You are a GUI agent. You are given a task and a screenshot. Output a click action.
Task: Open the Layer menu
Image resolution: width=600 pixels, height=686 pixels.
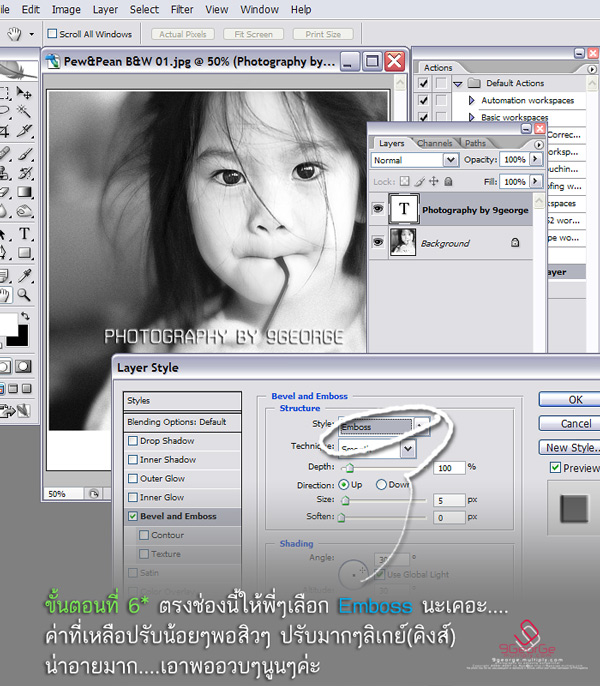105,9
